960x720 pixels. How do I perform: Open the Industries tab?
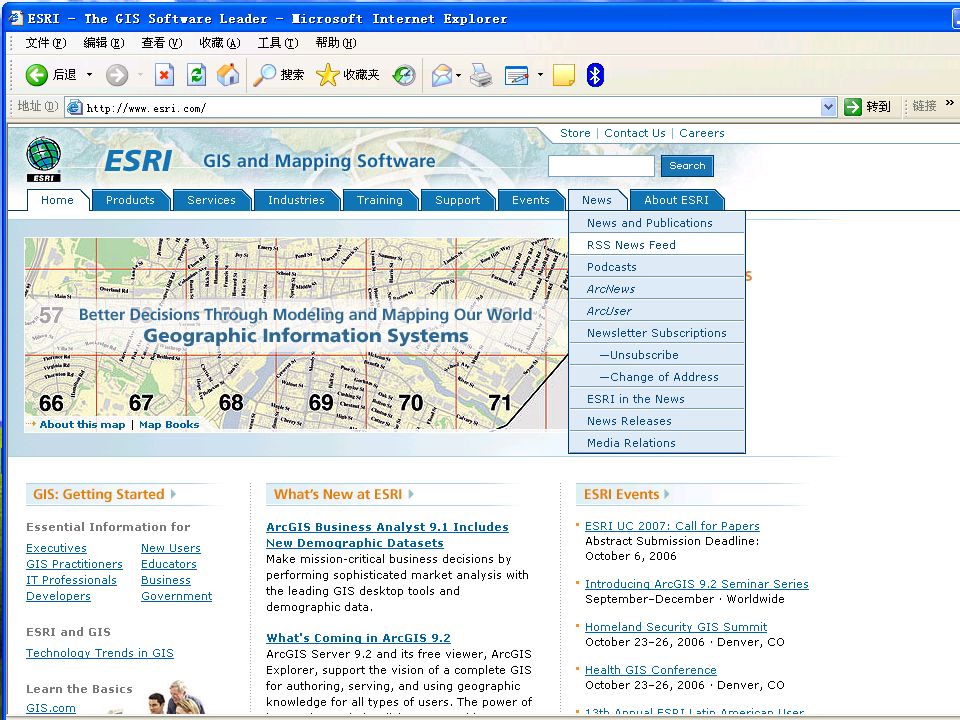tap(296, 200)
